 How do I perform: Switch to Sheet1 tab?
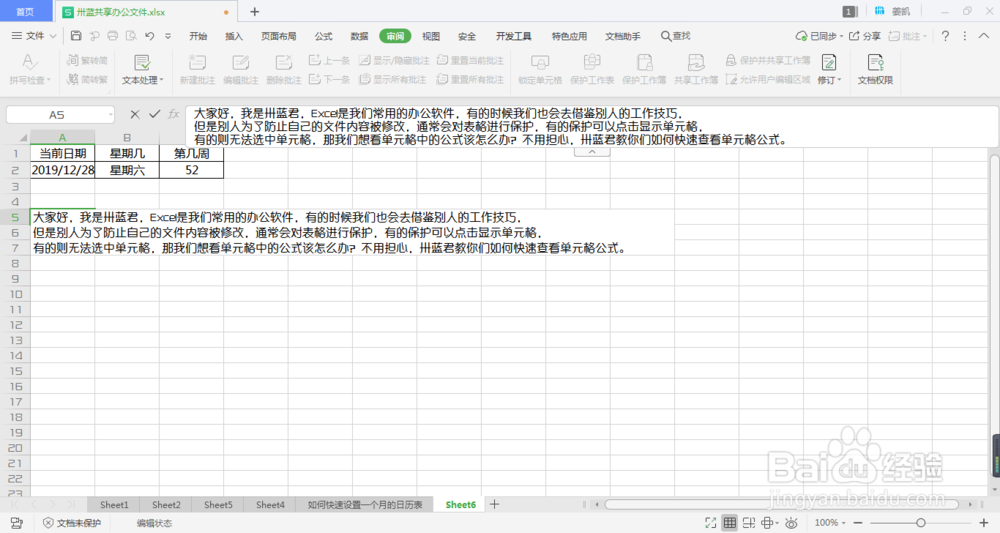coord(114,504)
